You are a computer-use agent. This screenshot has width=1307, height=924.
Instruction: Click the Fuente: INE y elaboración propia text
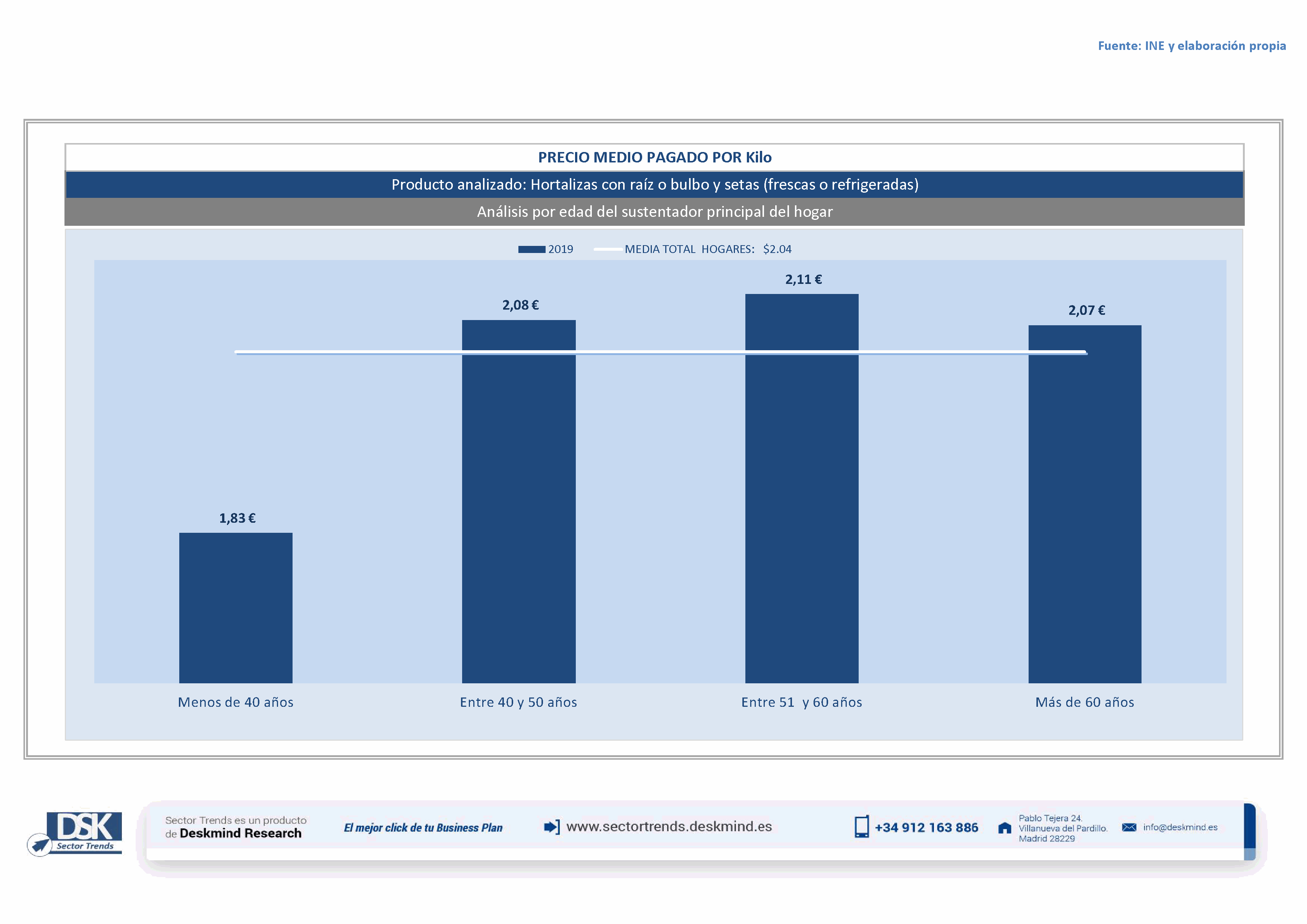pos(1191,46)
